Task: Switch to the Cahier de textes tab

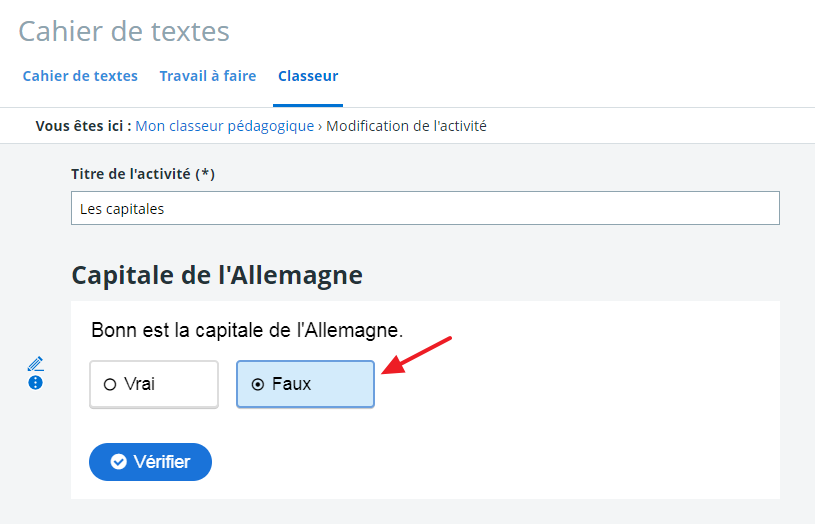Action: tap(80, 76)
